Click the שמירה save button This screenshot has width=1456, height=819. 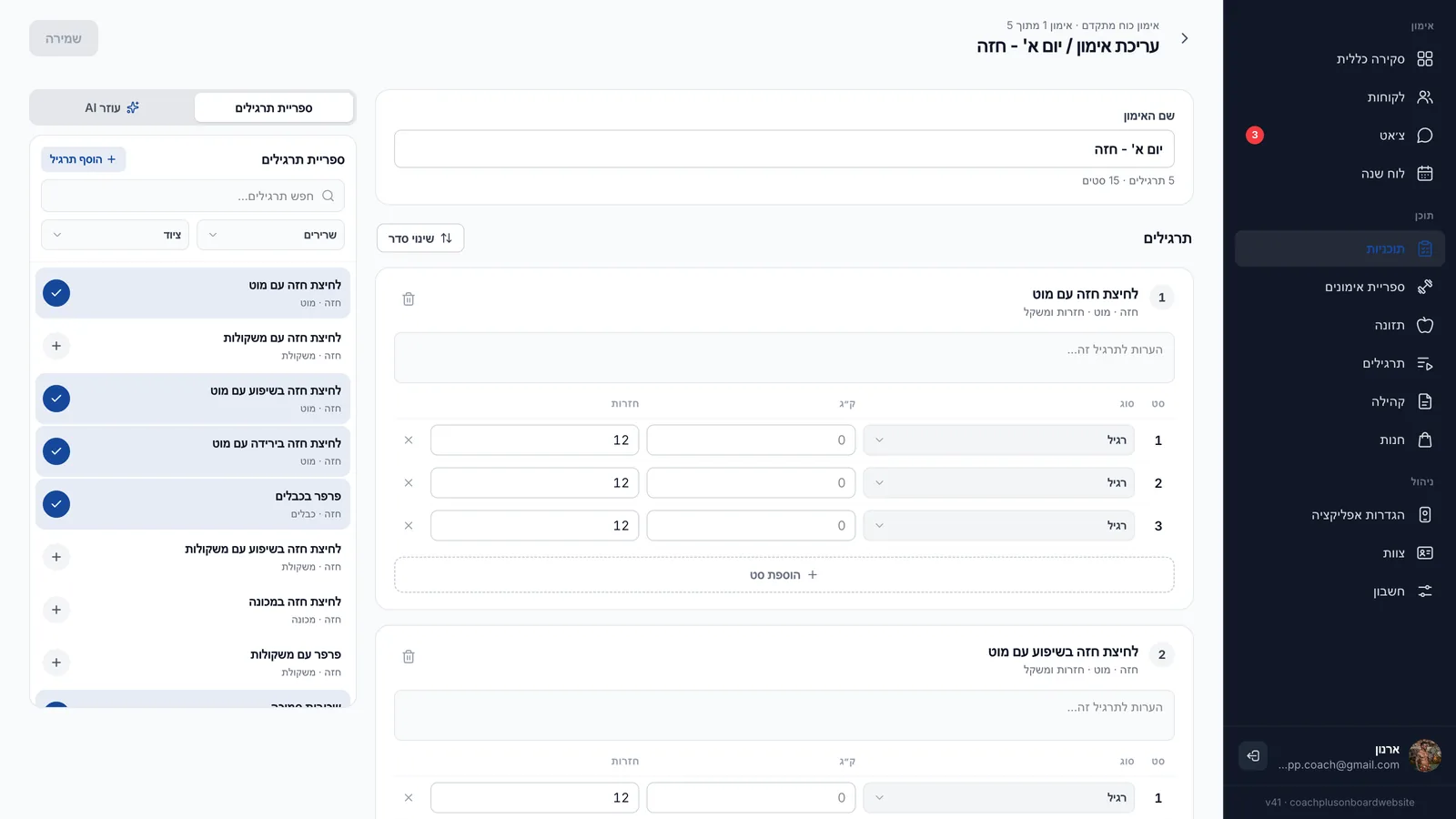tap(64, 38)
